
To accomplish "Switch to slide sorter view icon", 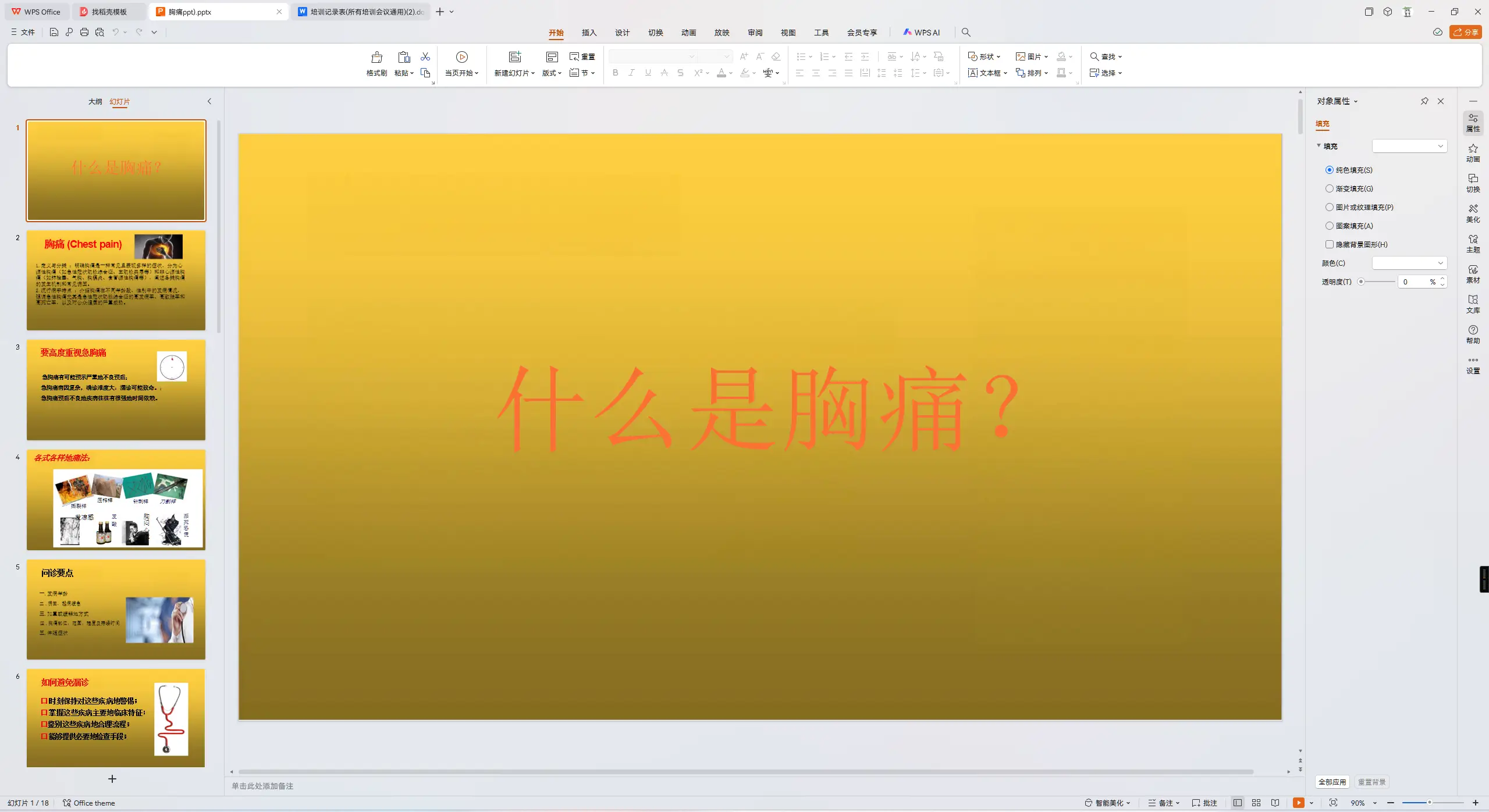I will 1256,803.
